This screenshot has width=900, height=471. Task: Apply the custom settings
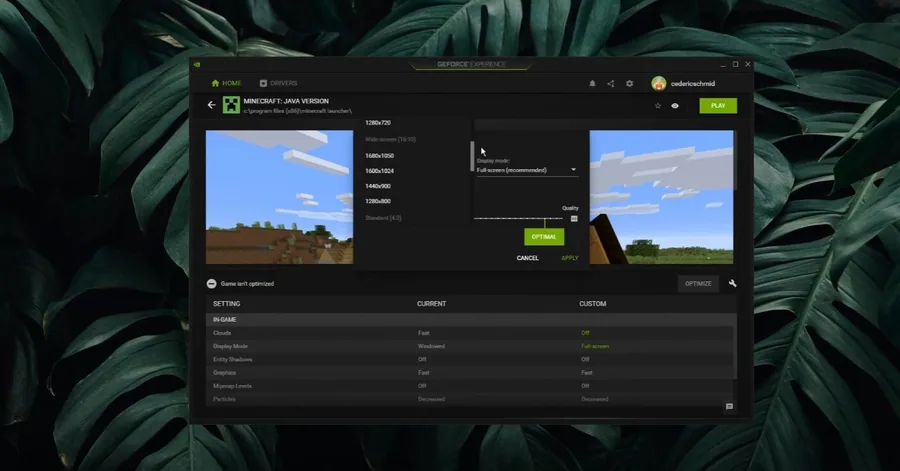point(569,258)
